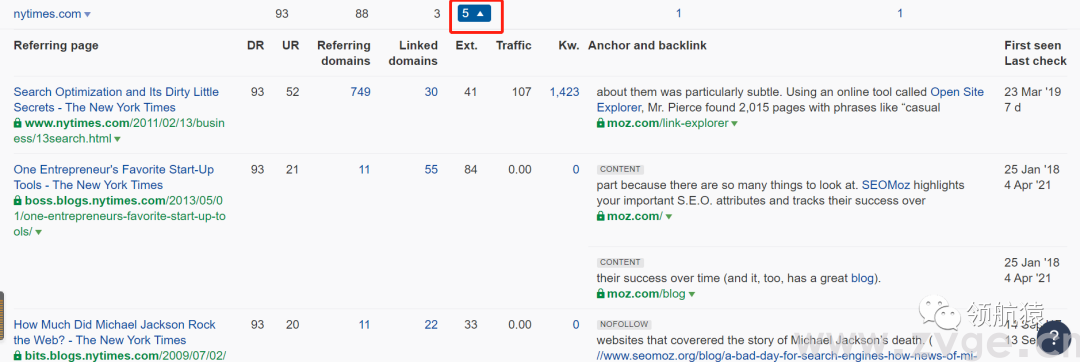
Task: Open 'How Much Did Michael Jackson Rock the Web' link
Action: click(x=114, y=332)
